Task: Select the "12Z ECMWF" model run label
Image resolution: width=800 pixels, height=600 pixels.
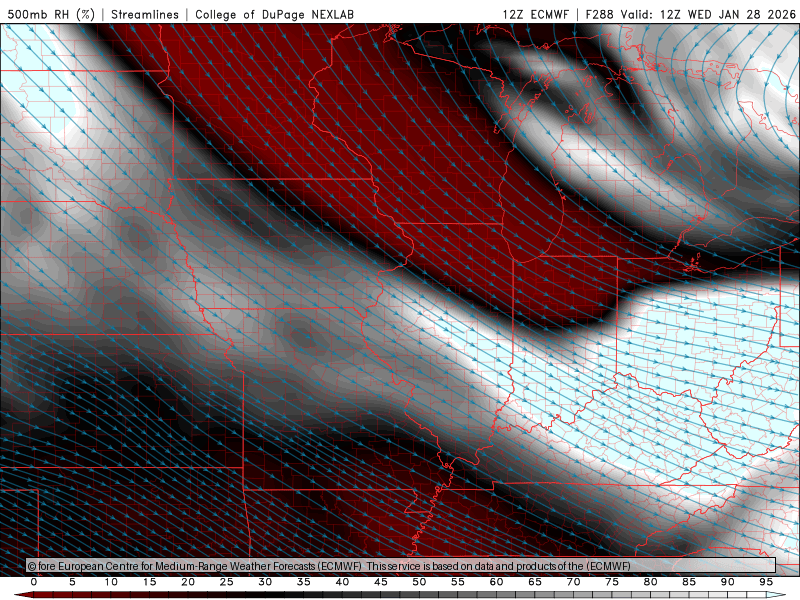Action: click(535, 14)
